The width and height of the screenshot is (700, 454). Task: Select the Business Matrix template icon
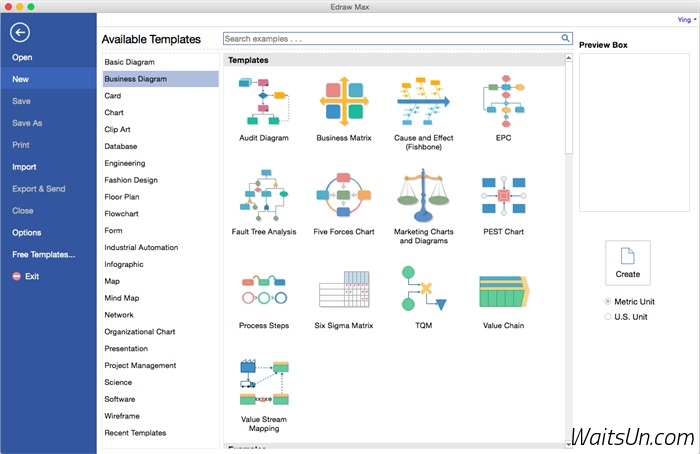(x=344, y=102)
